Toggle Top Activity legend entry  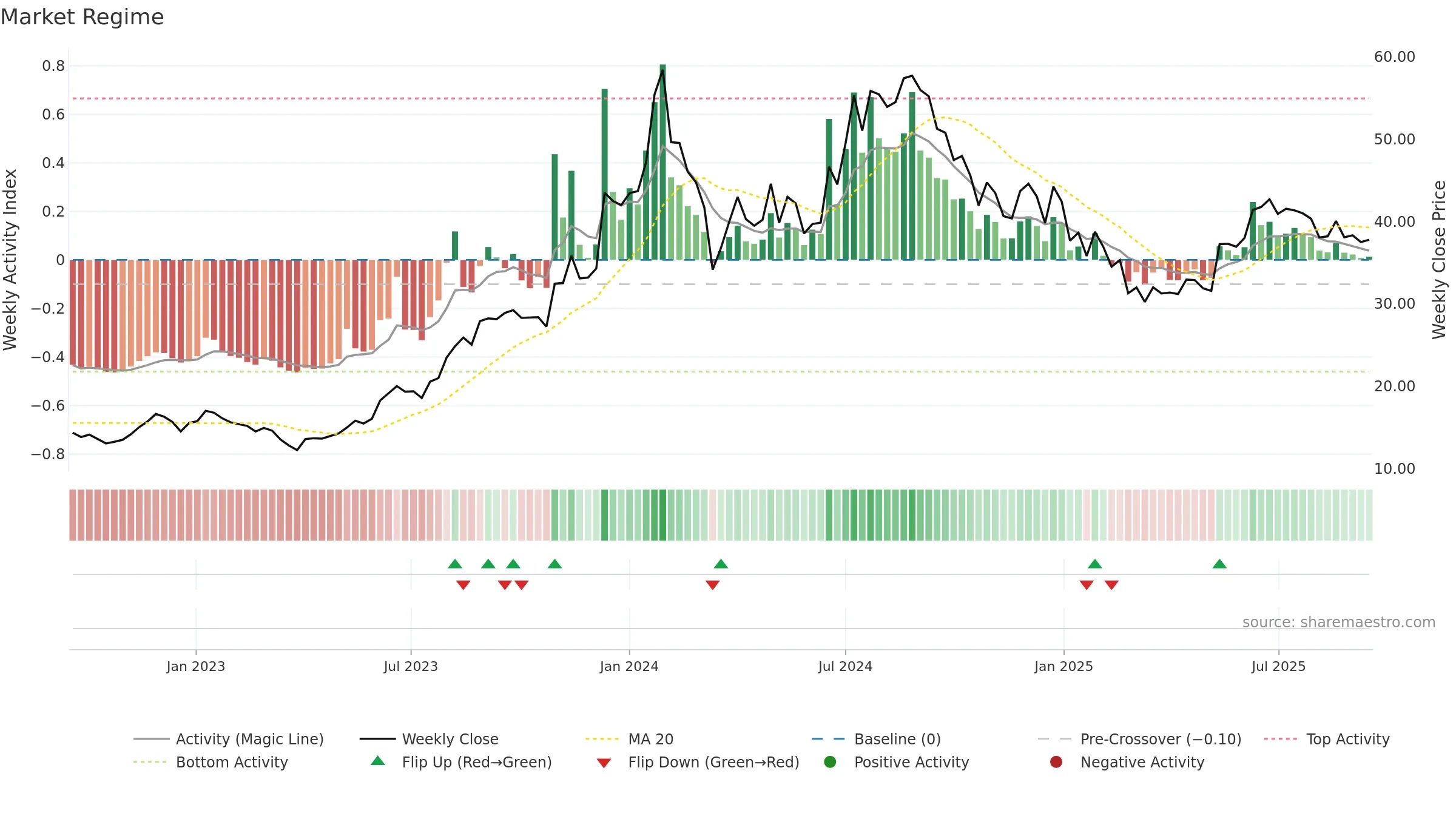coord(1327,739)
